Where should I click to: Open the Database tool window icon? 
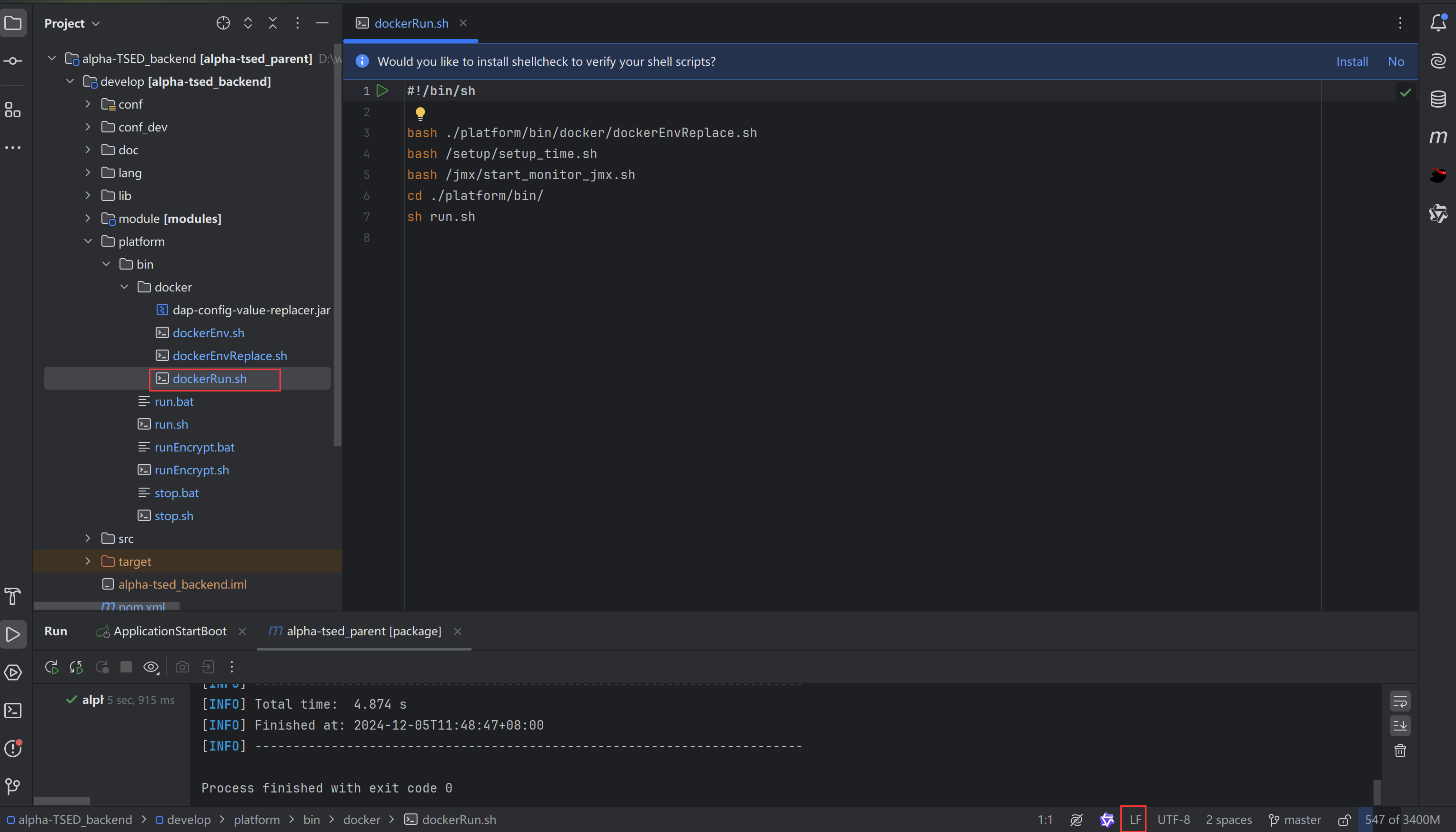pyautogui.click(x=1438, y=99)
